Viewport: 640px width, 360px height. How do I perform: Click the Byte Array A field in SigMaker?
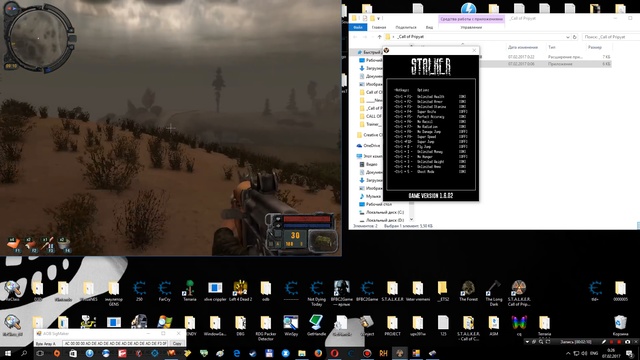pos(115,344)
